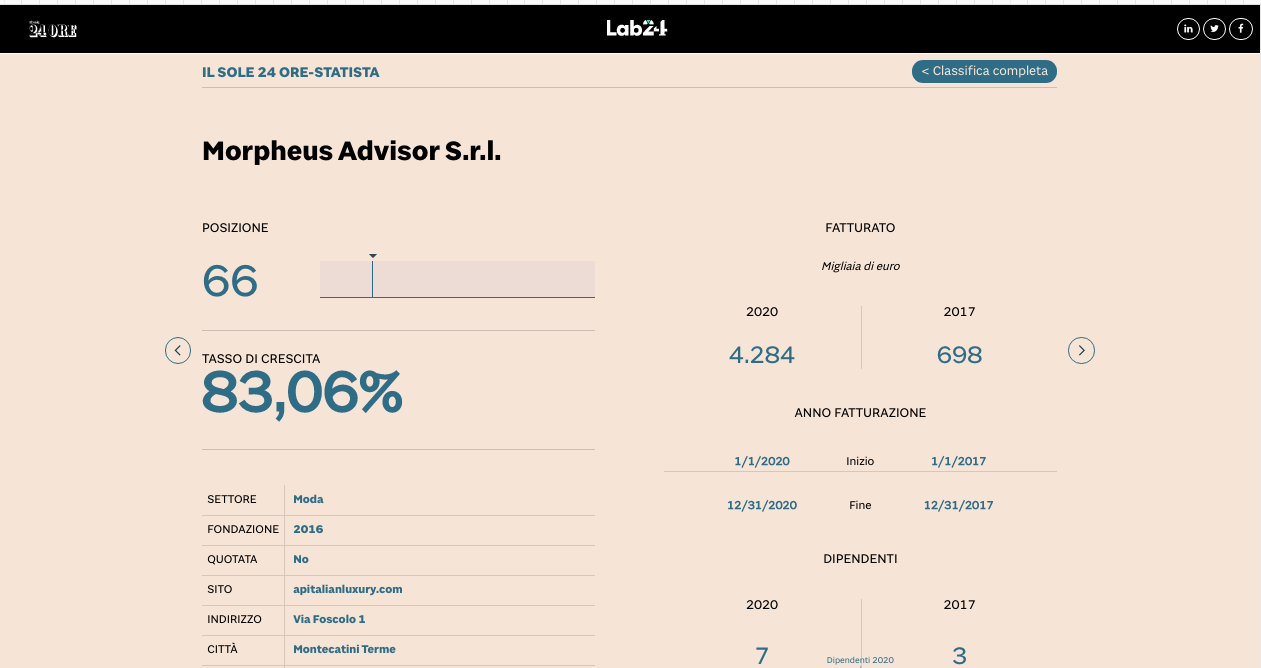Viewport: 1261px width, 668px height.
Task: Click the city Montecatini Terme
Action: pos(344,649)
